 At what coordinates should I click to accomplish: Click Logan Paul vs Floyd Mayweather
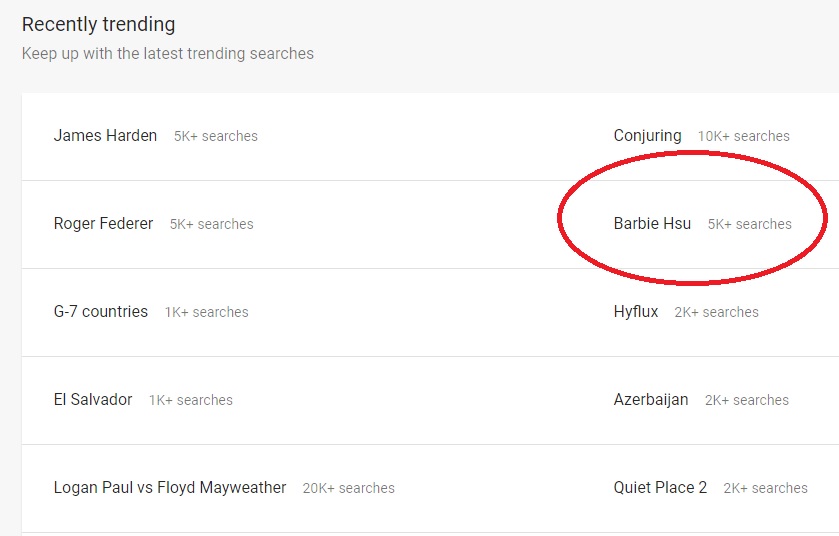pos(170,487)
